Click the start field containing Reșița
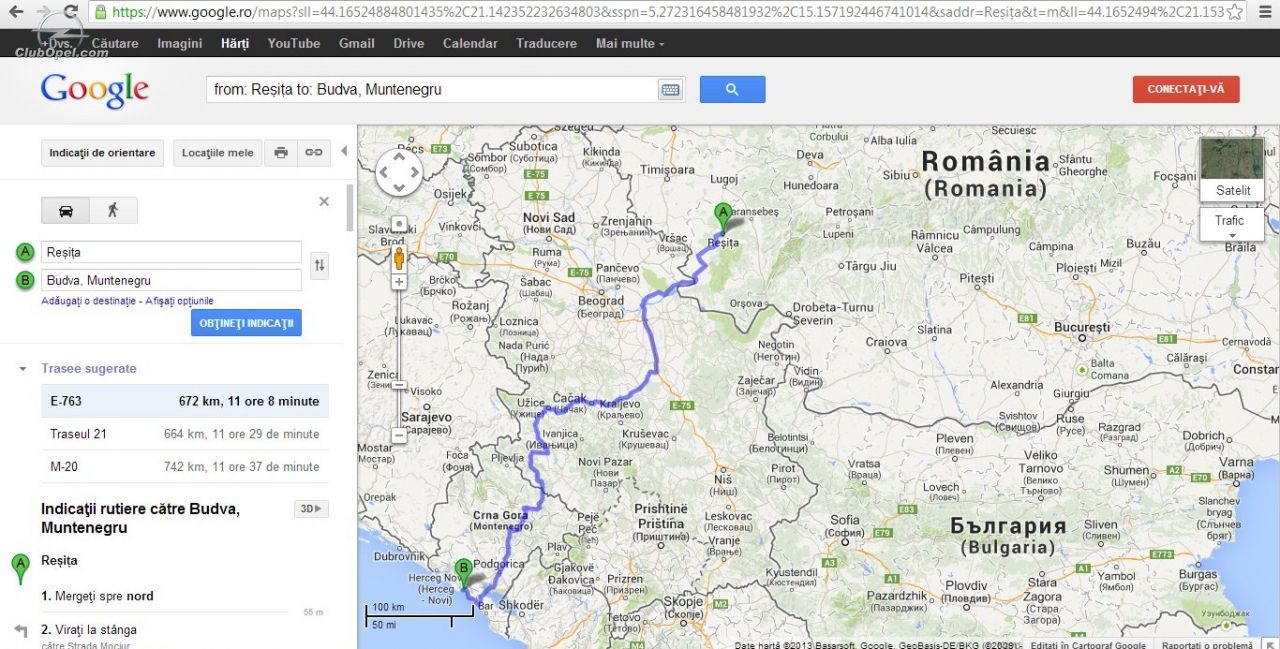The height and width of the screenshot is (649, 1280). 171,253
